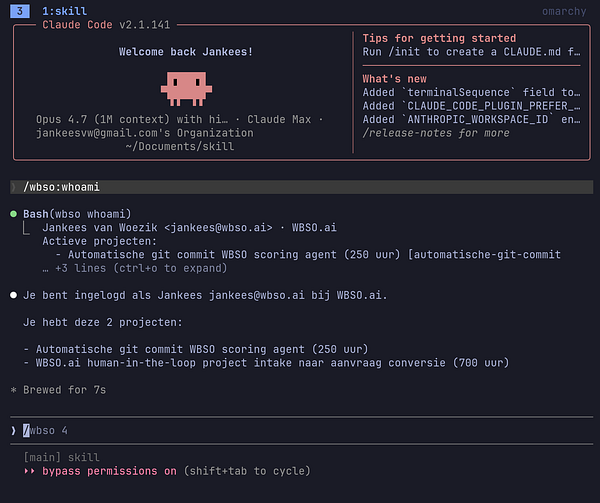The height and width of the screenshot is (503, 600).
Task: Click the Je bent ingelogd als line
Action: coord(205,295)
